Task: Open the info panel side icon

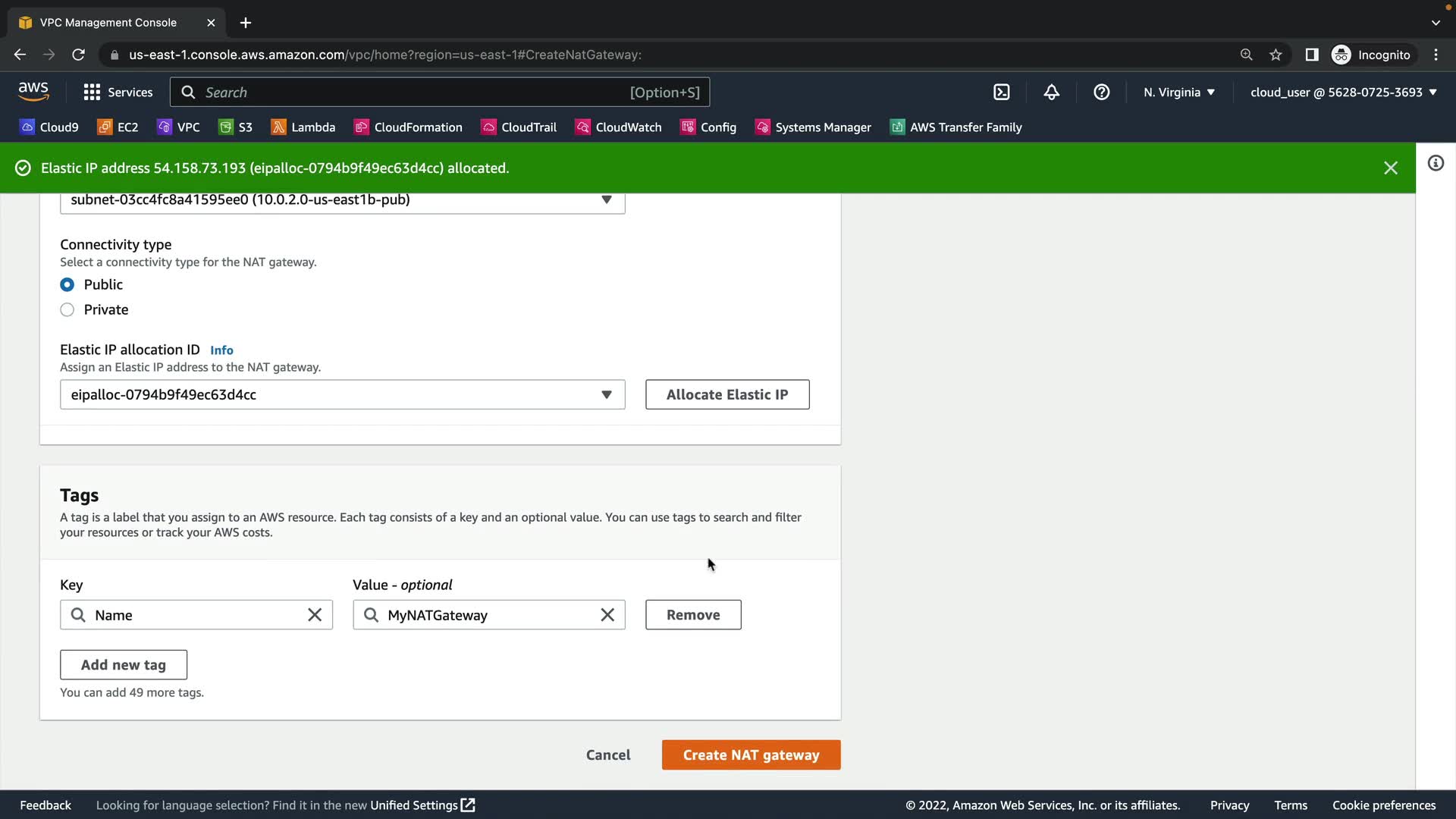Action: (x=1436, y=164)
